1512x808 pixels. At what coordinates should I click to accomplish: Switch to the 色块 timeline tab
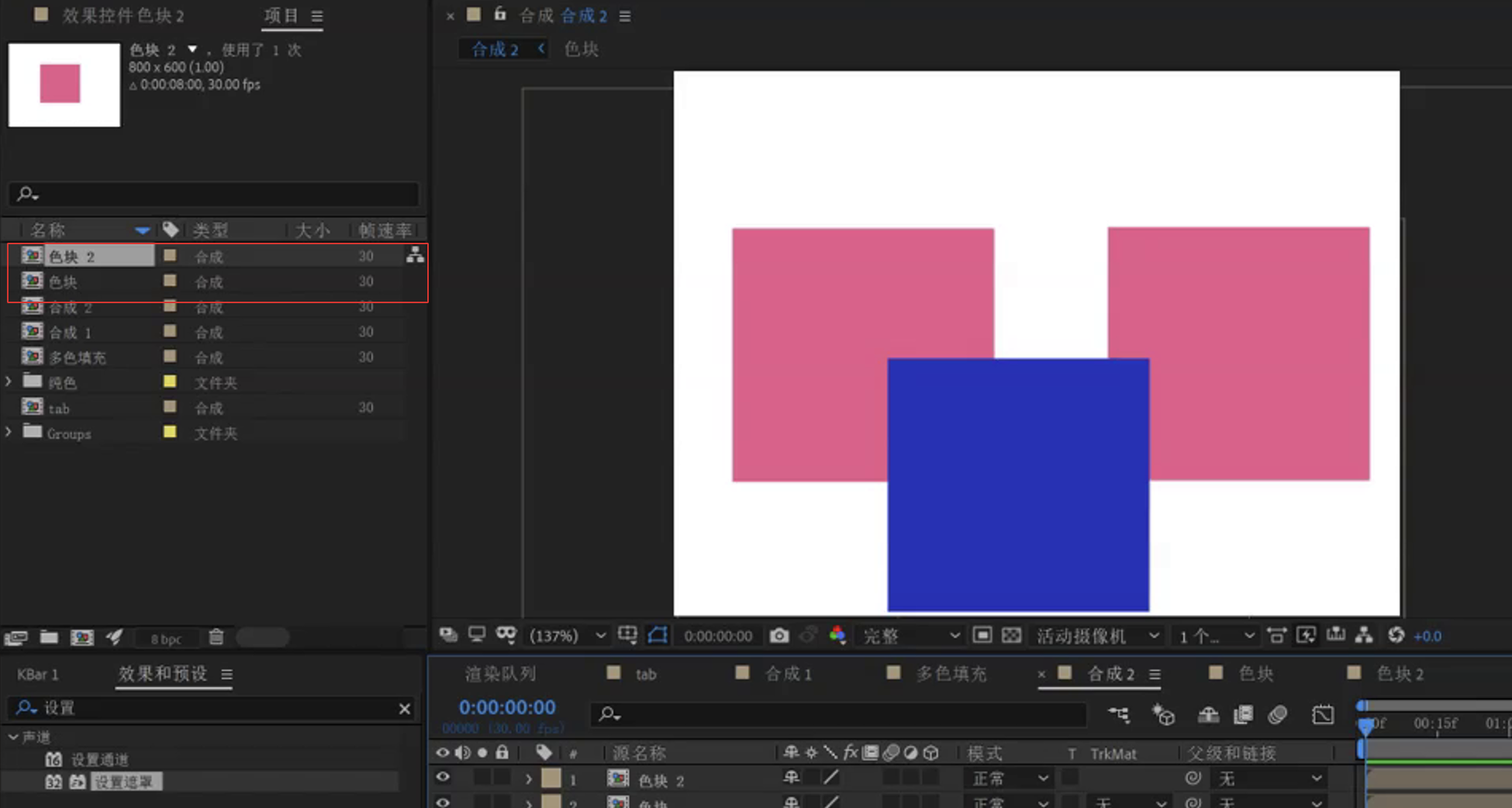coord(1256,674)
